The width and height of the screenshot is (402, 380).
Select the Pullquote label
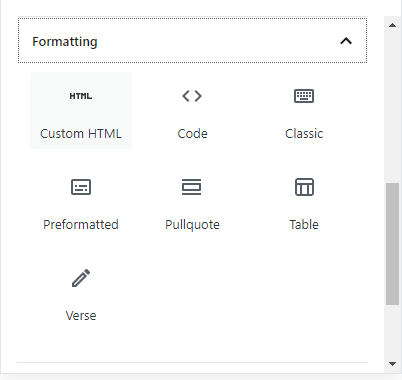pos(192,225)
